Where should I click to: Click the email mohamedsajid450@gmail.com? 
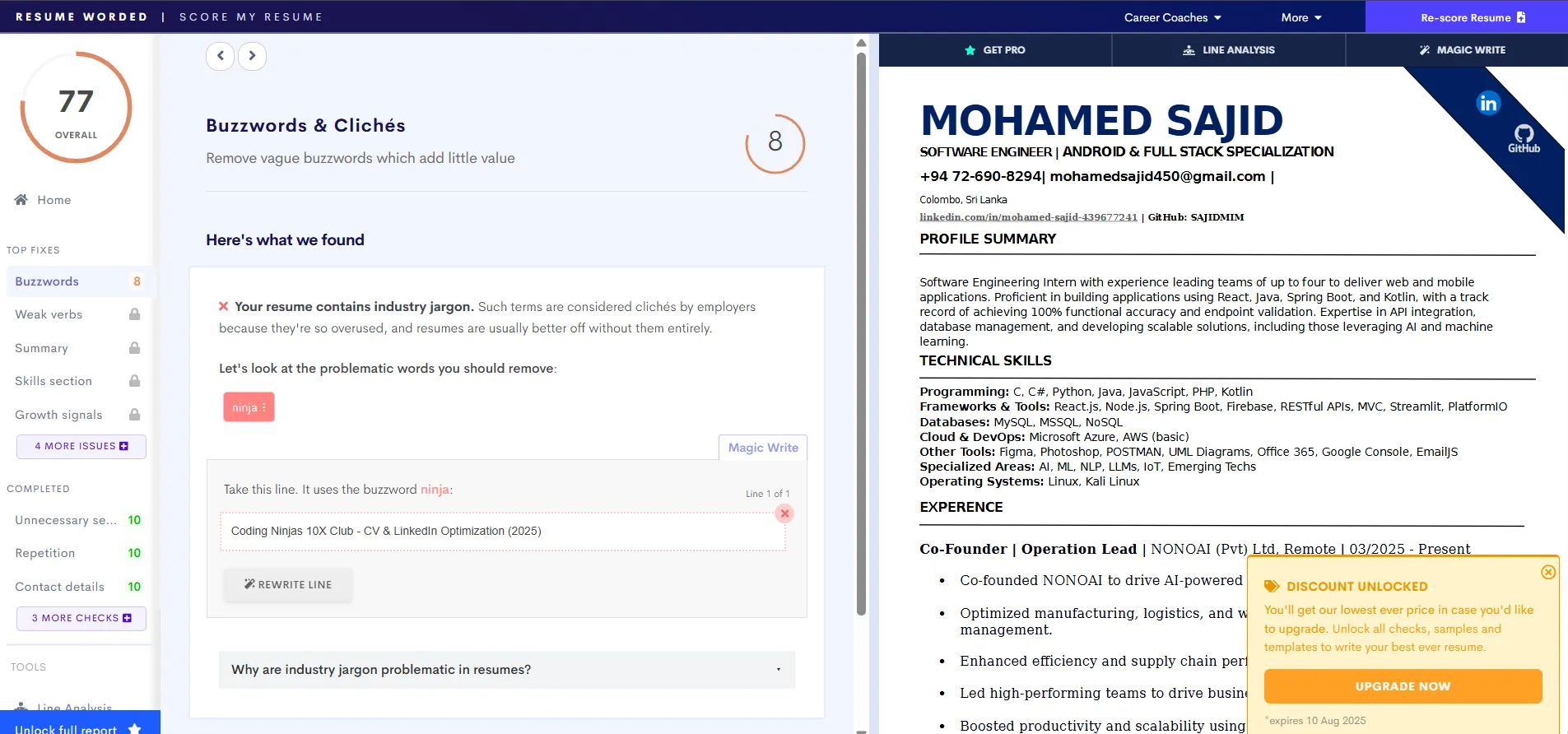(1157, 176)
